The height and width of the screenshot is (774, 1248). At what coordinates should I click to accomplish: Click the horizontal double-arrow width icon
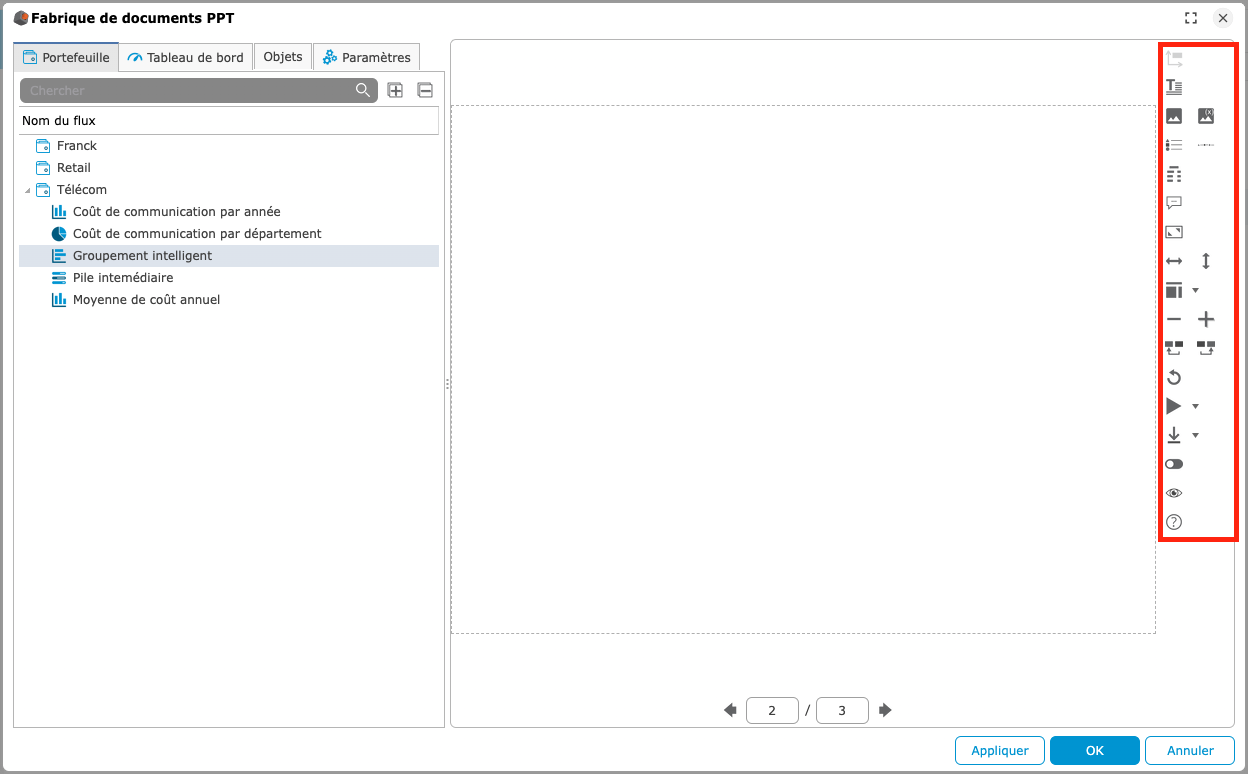click(1174, 261)
